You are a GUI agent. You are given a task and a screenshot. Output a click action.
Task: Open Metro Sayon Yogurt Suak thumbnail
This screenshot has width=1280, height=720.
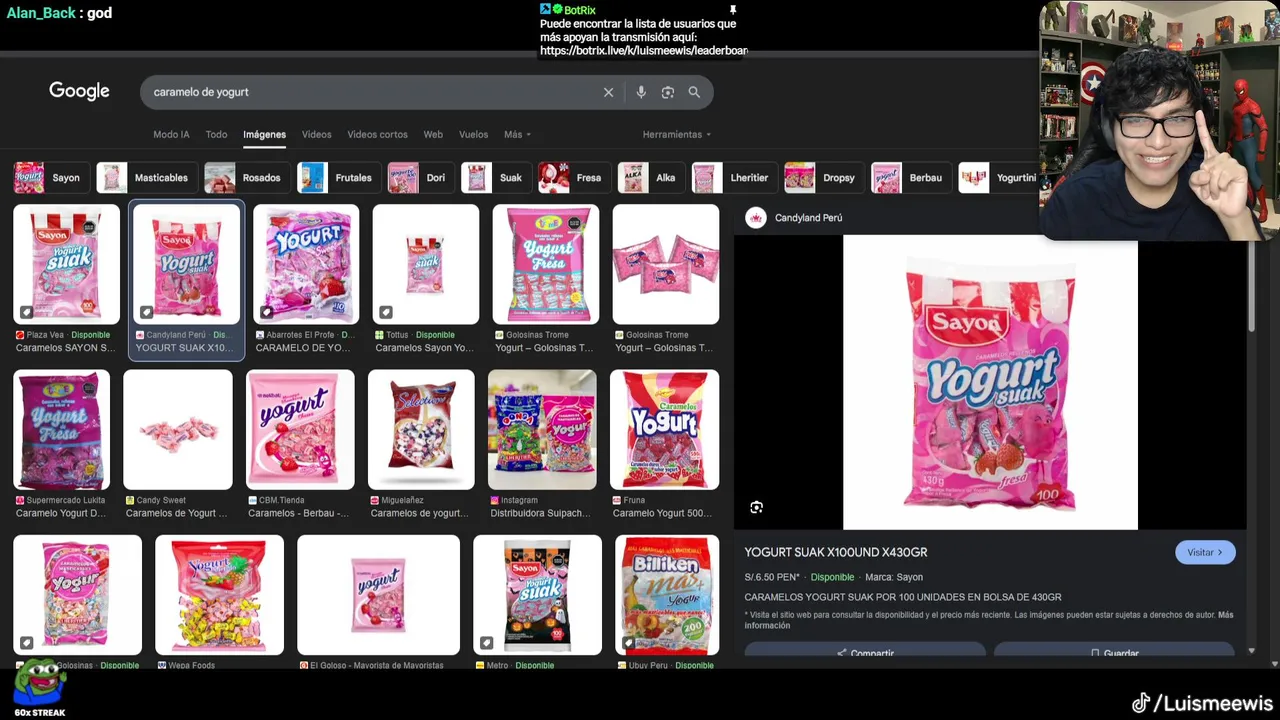point(537,594)
